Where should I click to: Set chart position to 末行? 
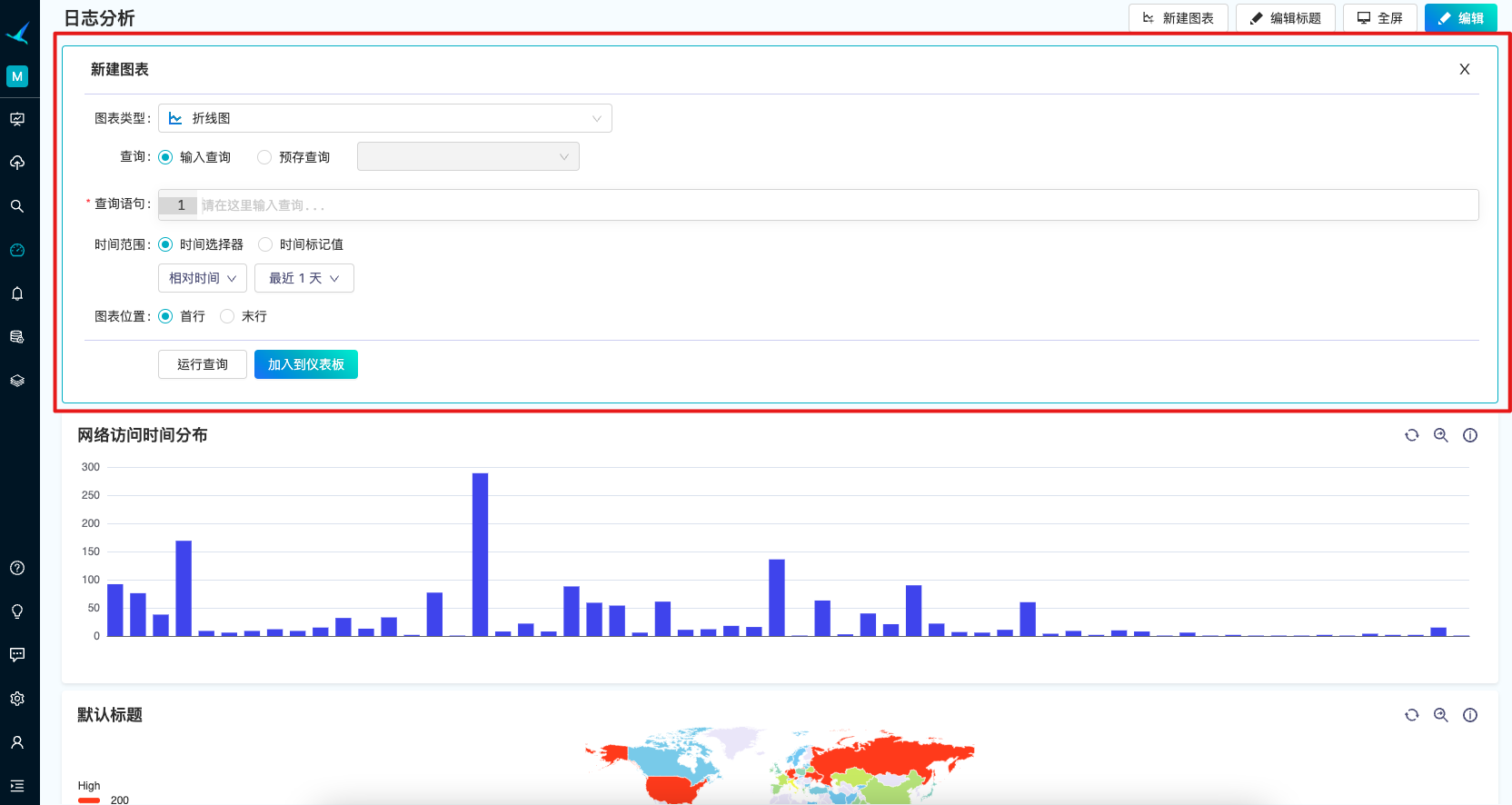(227, 316)
